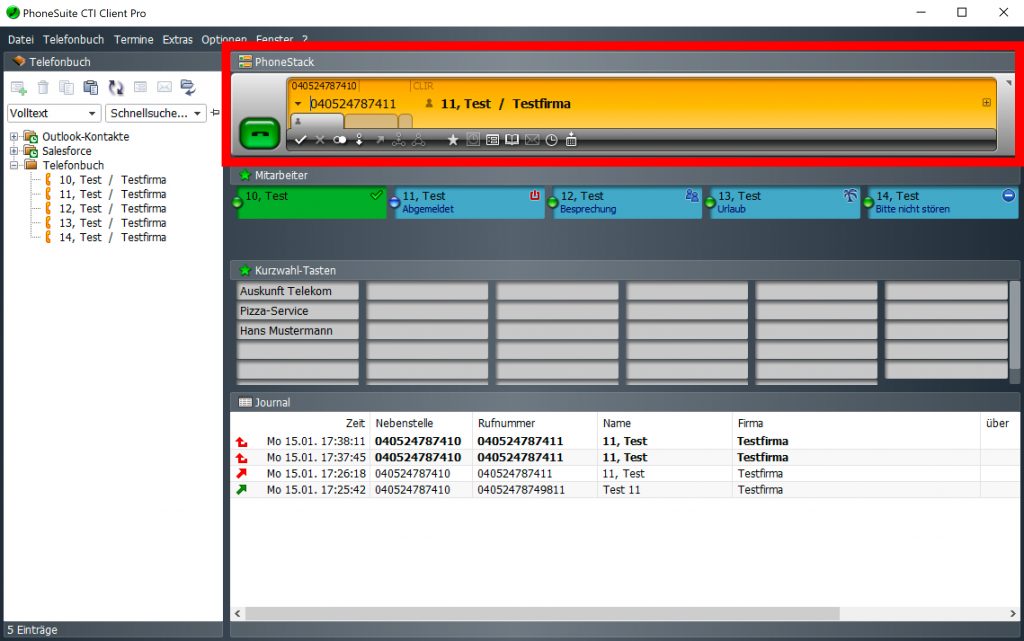Collapse the Telefonbuch tree node
Screen dimensions: 1024x641
(15, 166)
